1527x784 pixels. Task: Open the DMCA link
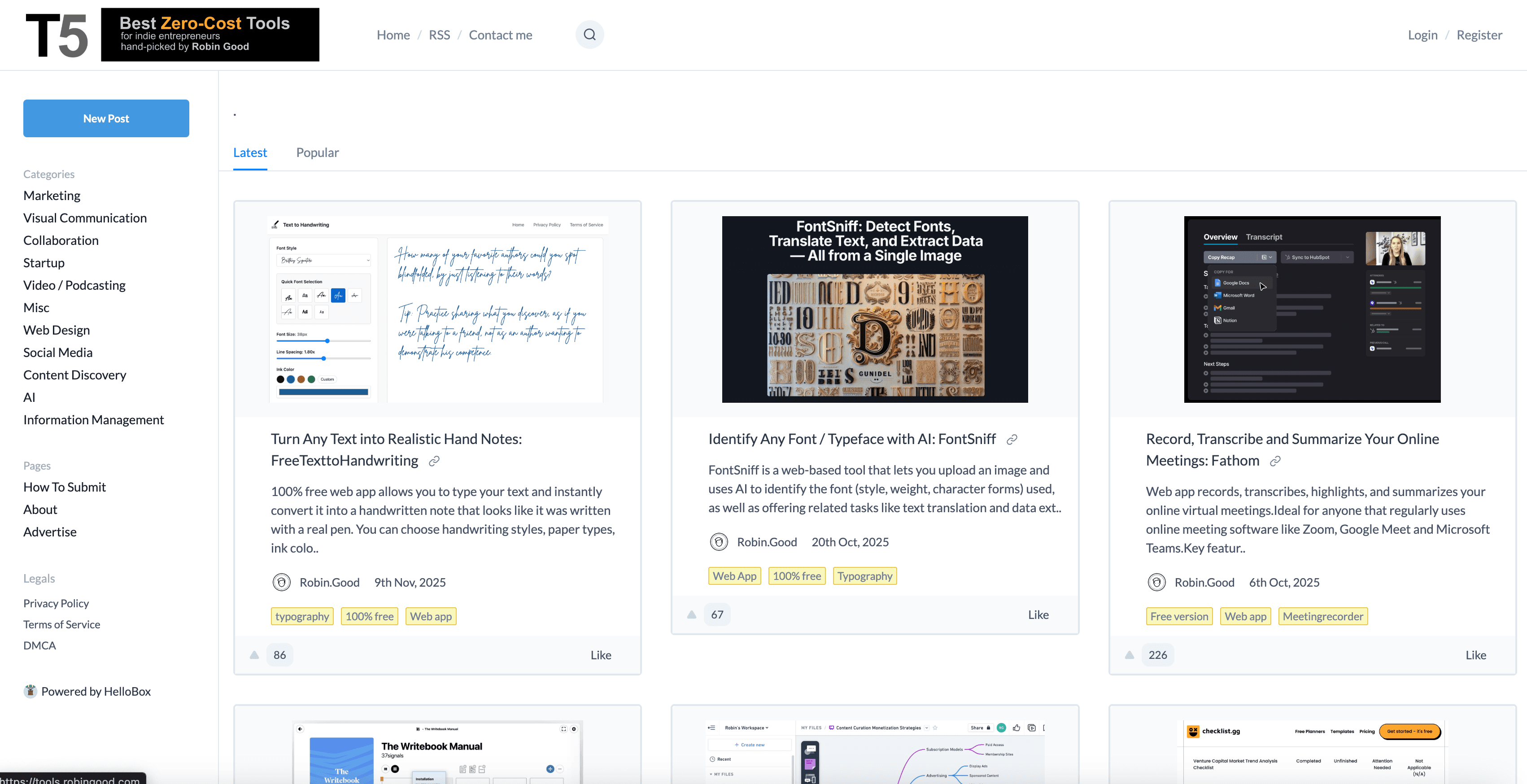[x=39, y=646]
